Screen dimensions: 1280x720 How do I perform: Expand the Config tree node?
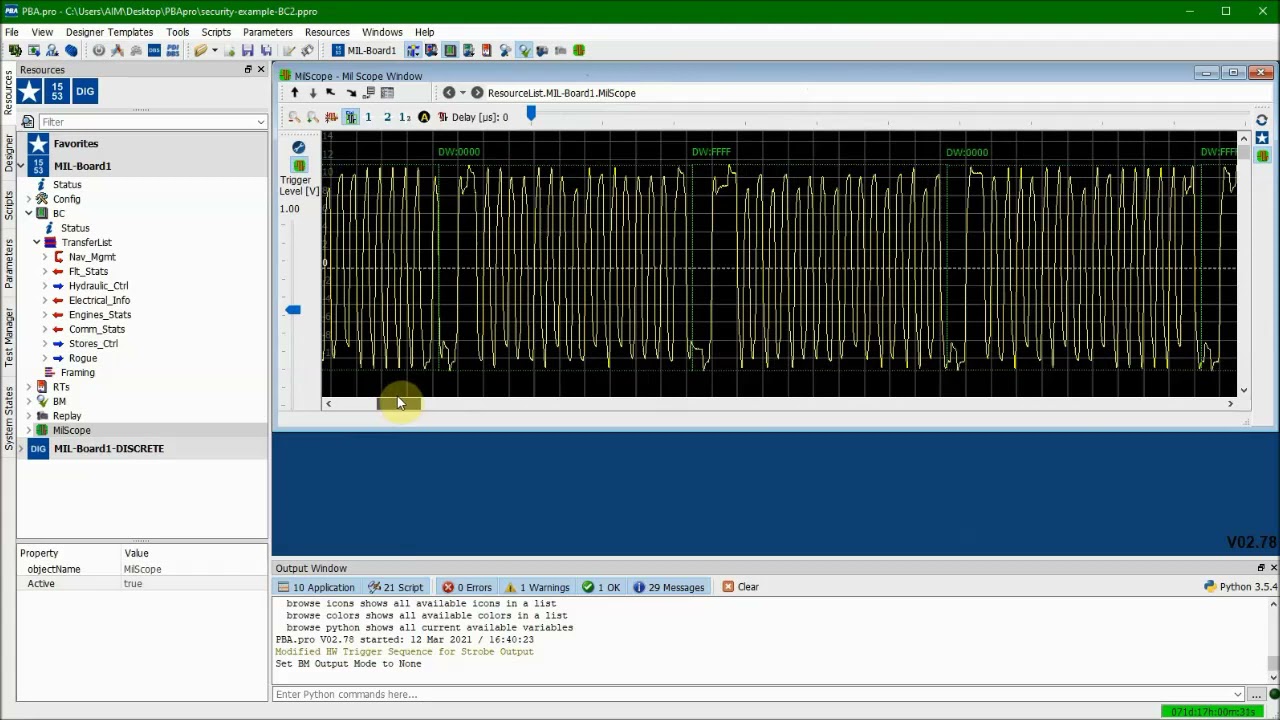point(29,199)
